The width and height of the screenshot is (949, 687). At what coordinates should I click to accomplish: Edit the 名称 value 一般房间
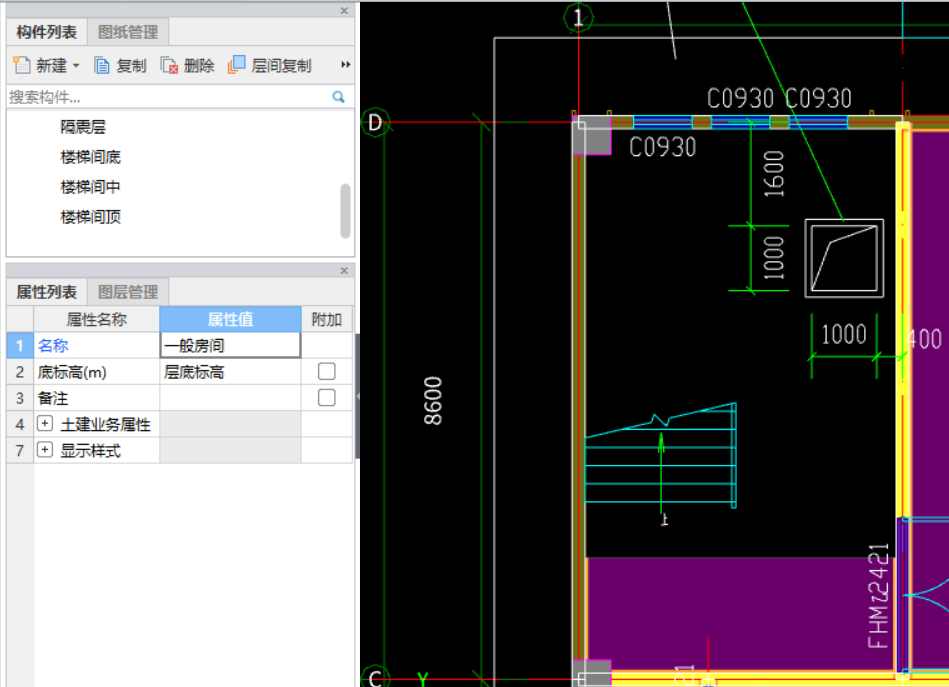(230, 346)
